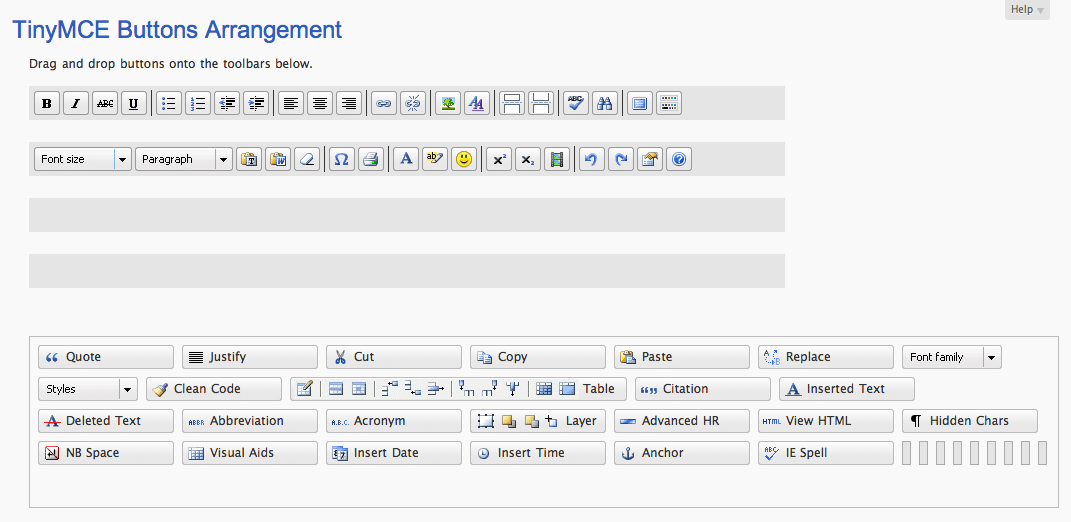Image resolution: width=1071 pixels, height=522 pixels.
Task: Click the Find binoculars icon
Action: coord(604,103)
